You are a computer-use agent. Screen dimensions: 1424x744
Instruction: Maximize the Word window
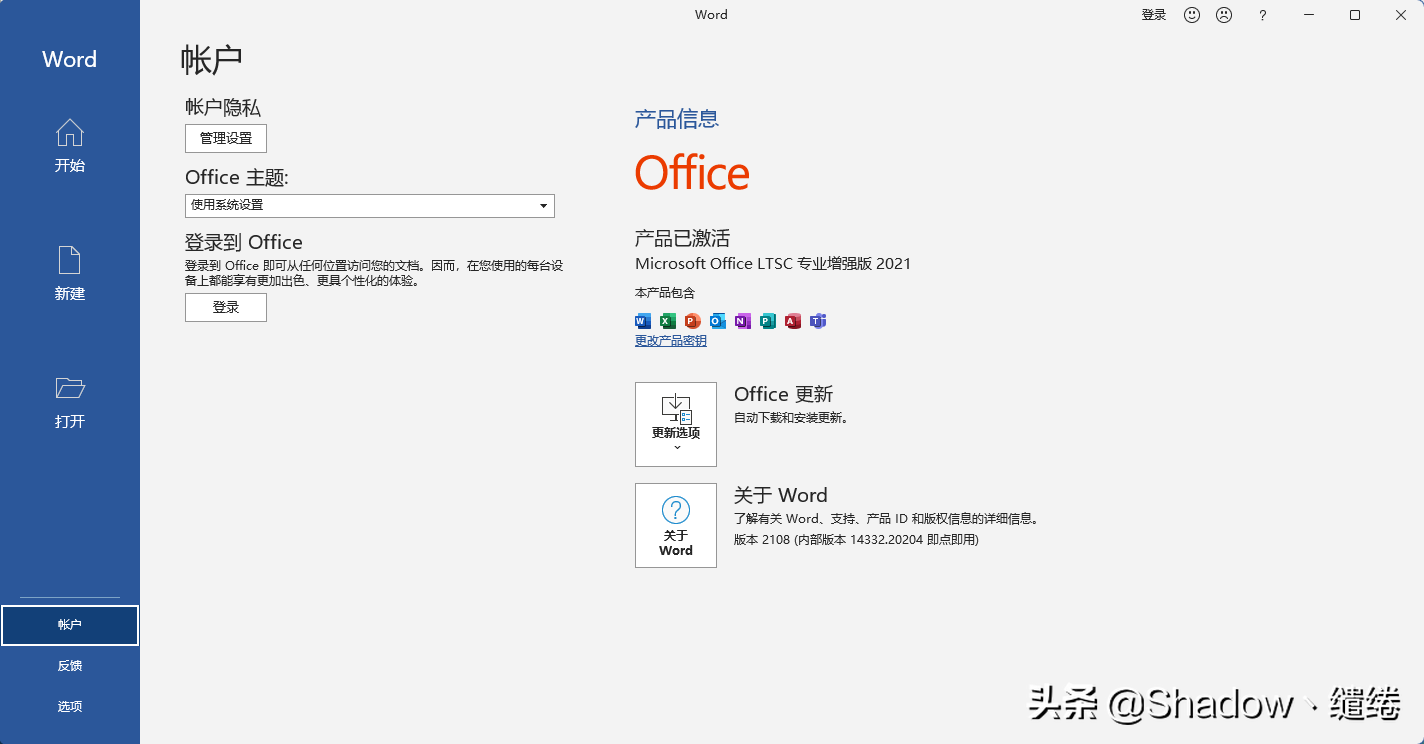1355,15
